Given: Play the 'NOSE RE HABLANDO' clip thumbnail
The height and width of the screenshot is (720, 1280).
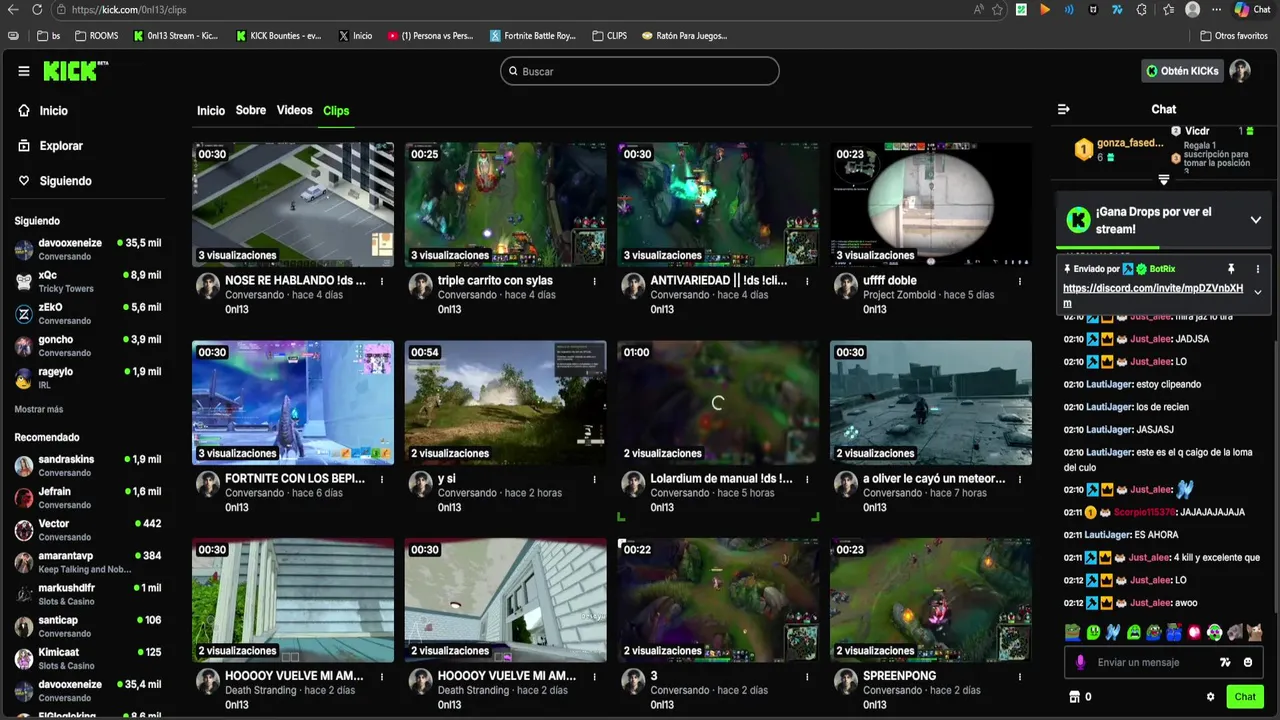Looking at the screenshot, I should pyautogui.click(x=293, y=204).
